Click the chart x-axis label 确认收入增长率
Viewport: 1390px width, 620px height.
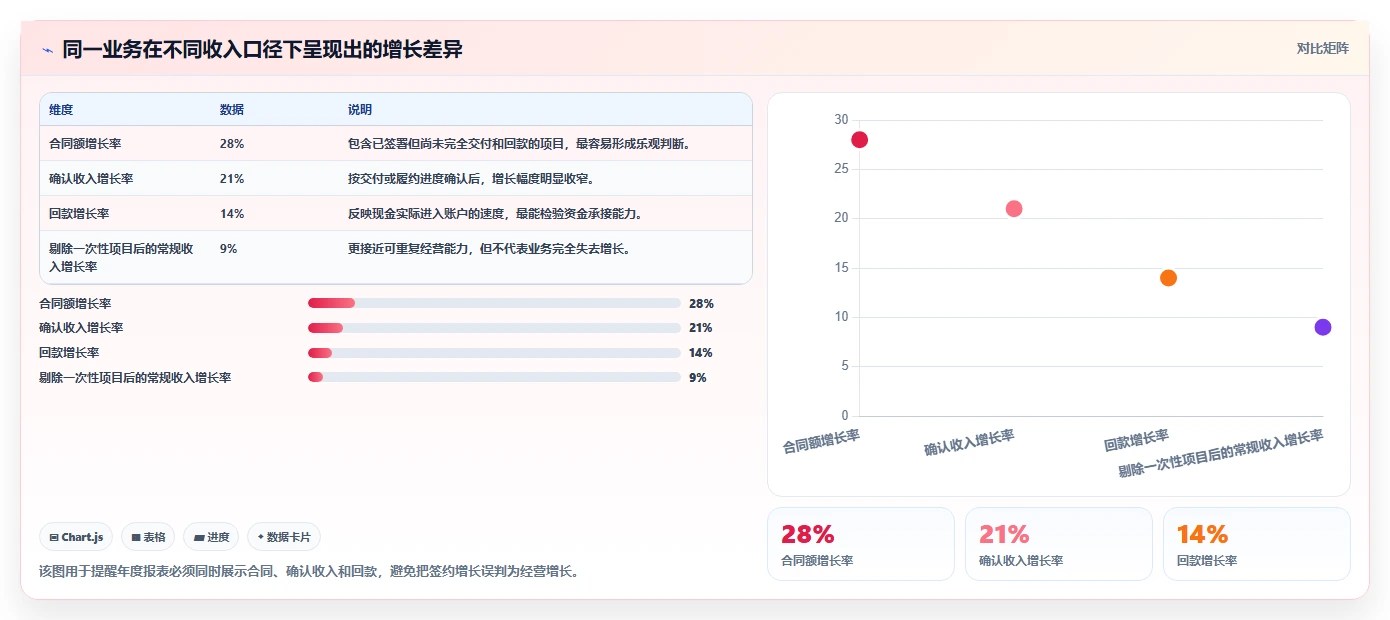click(x=969, y=443)
